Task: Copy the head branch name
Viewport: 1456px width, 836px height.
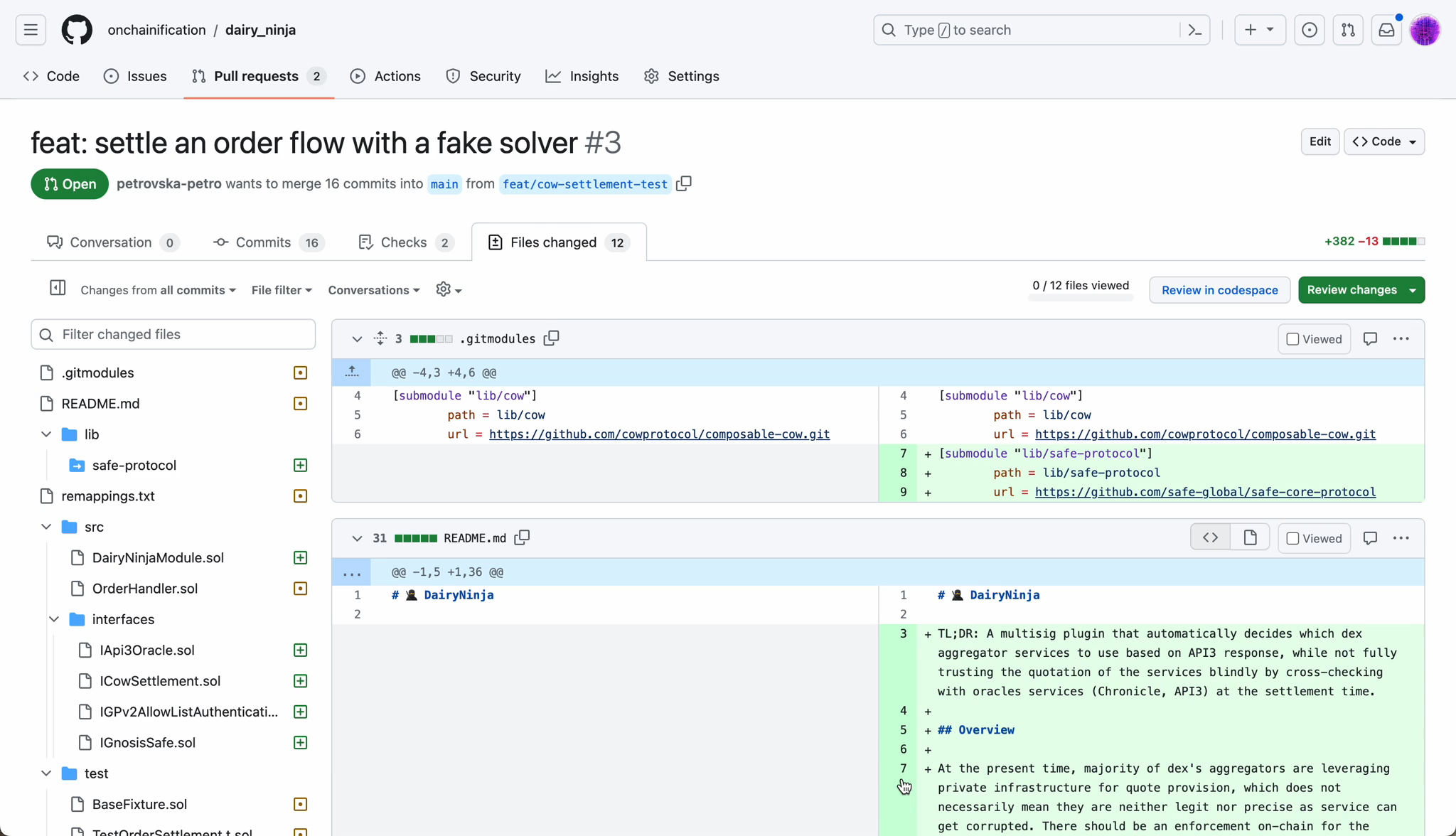Action: [x=684, y=183]
